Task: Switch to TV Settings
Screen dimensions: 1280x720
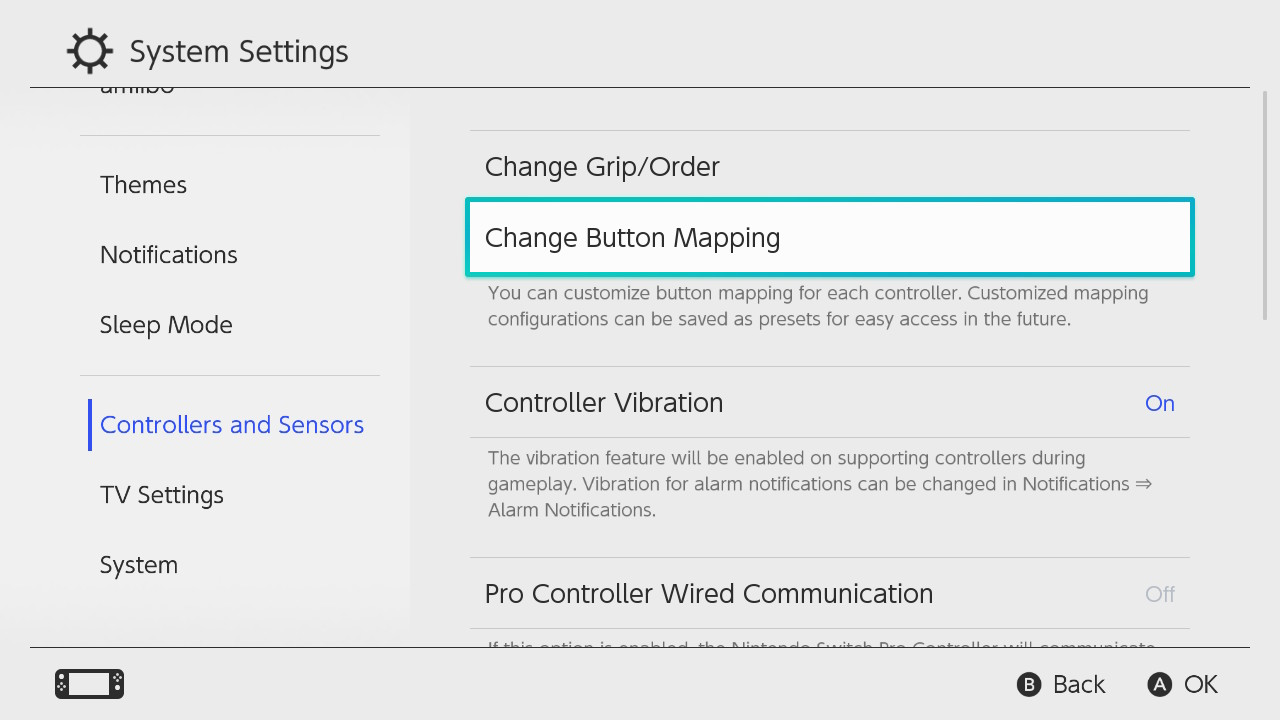Action: [x=161, y=495]
